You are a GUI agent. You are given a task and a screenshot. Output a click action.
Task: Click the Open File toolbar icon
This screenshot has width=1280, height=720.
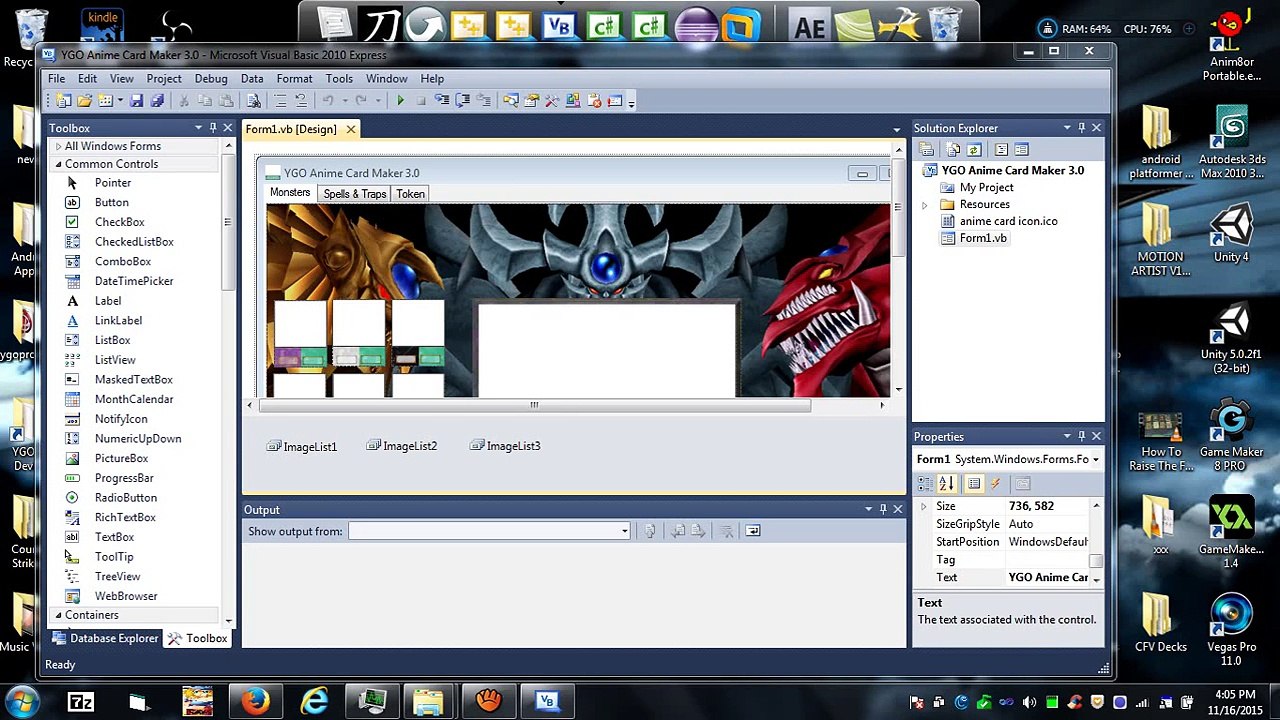coord(84,101)
